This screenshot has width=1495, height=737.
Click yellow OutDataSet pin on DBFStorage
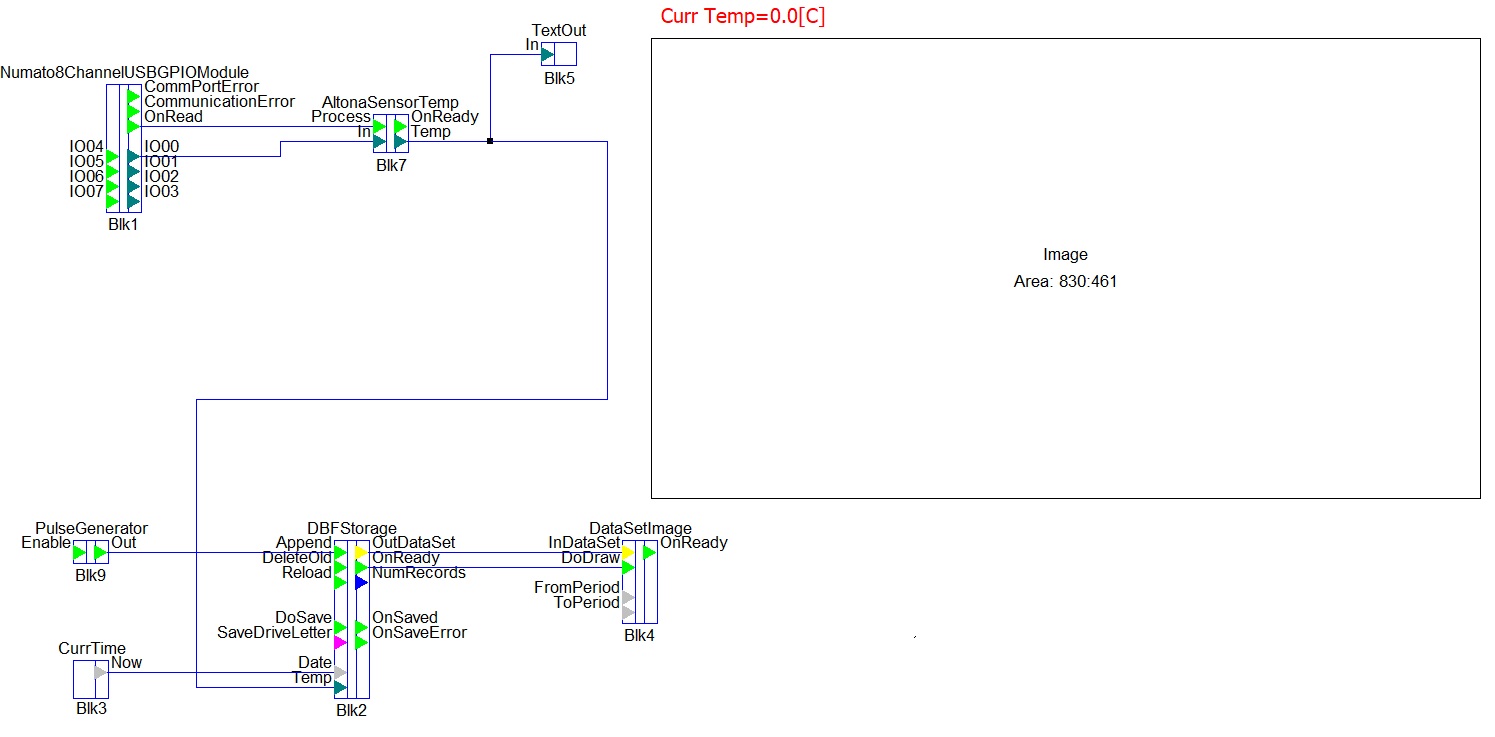(362, 552)
